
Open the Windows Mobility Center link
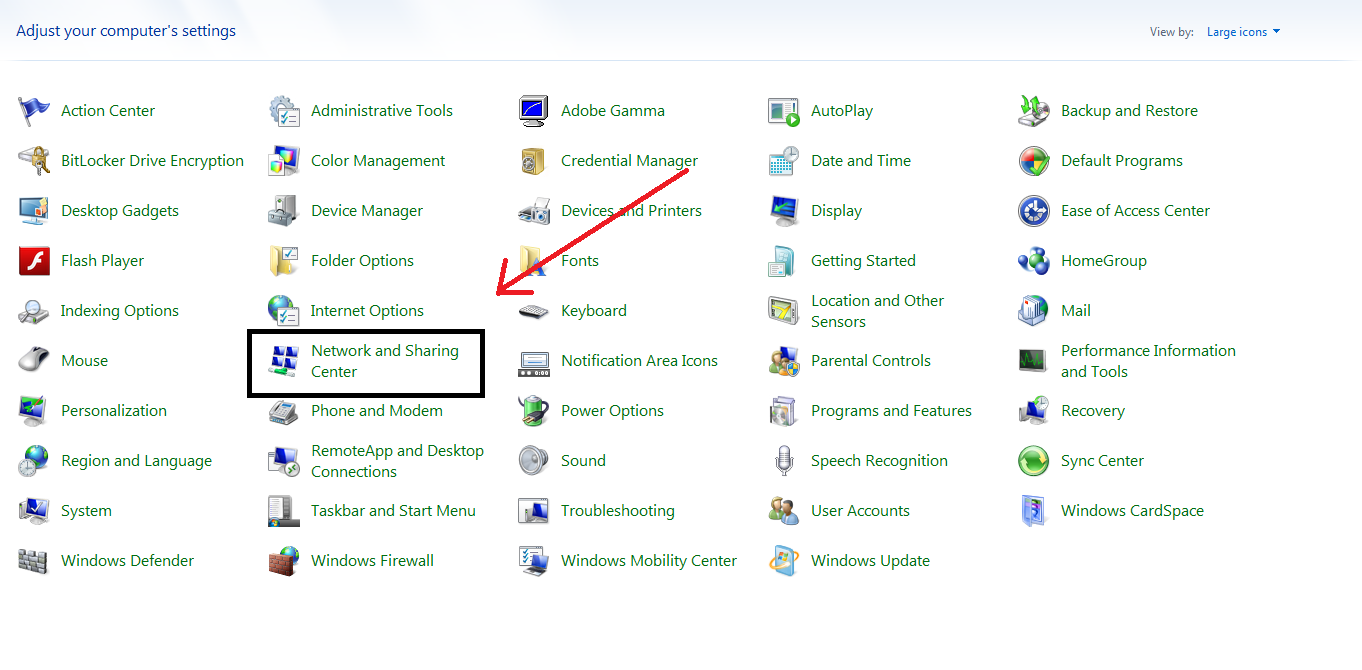click(649, 561)
